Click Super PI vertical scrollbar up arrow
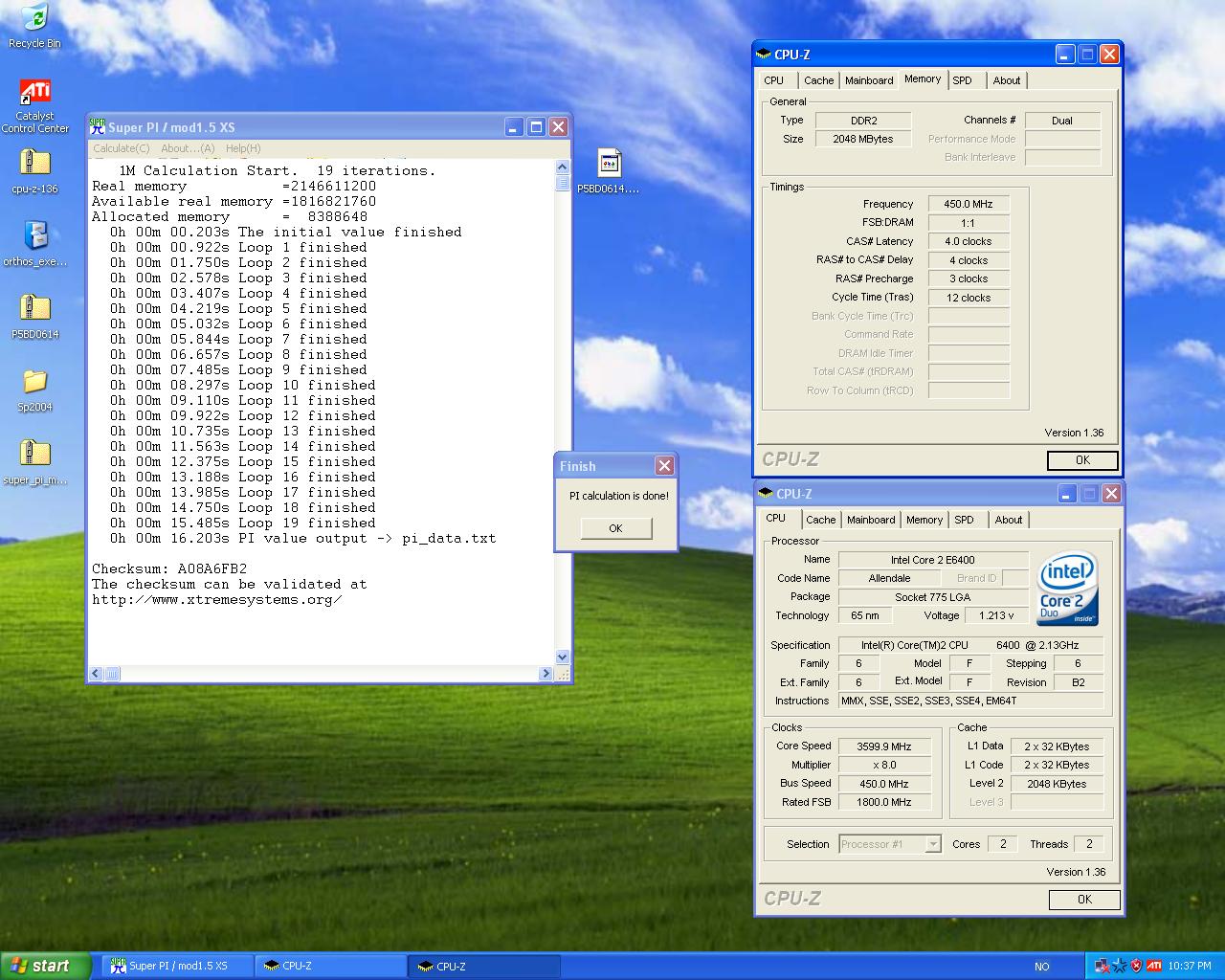This screenshot has width=1225, height=980. coord(563,167)
